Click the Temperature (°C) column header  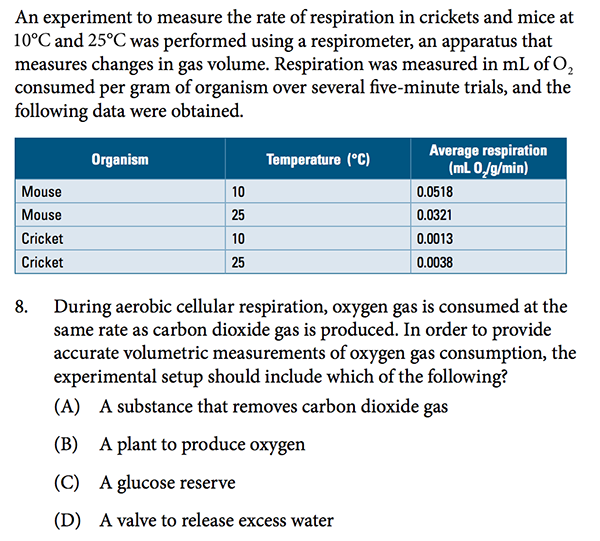tap(318, 159)
